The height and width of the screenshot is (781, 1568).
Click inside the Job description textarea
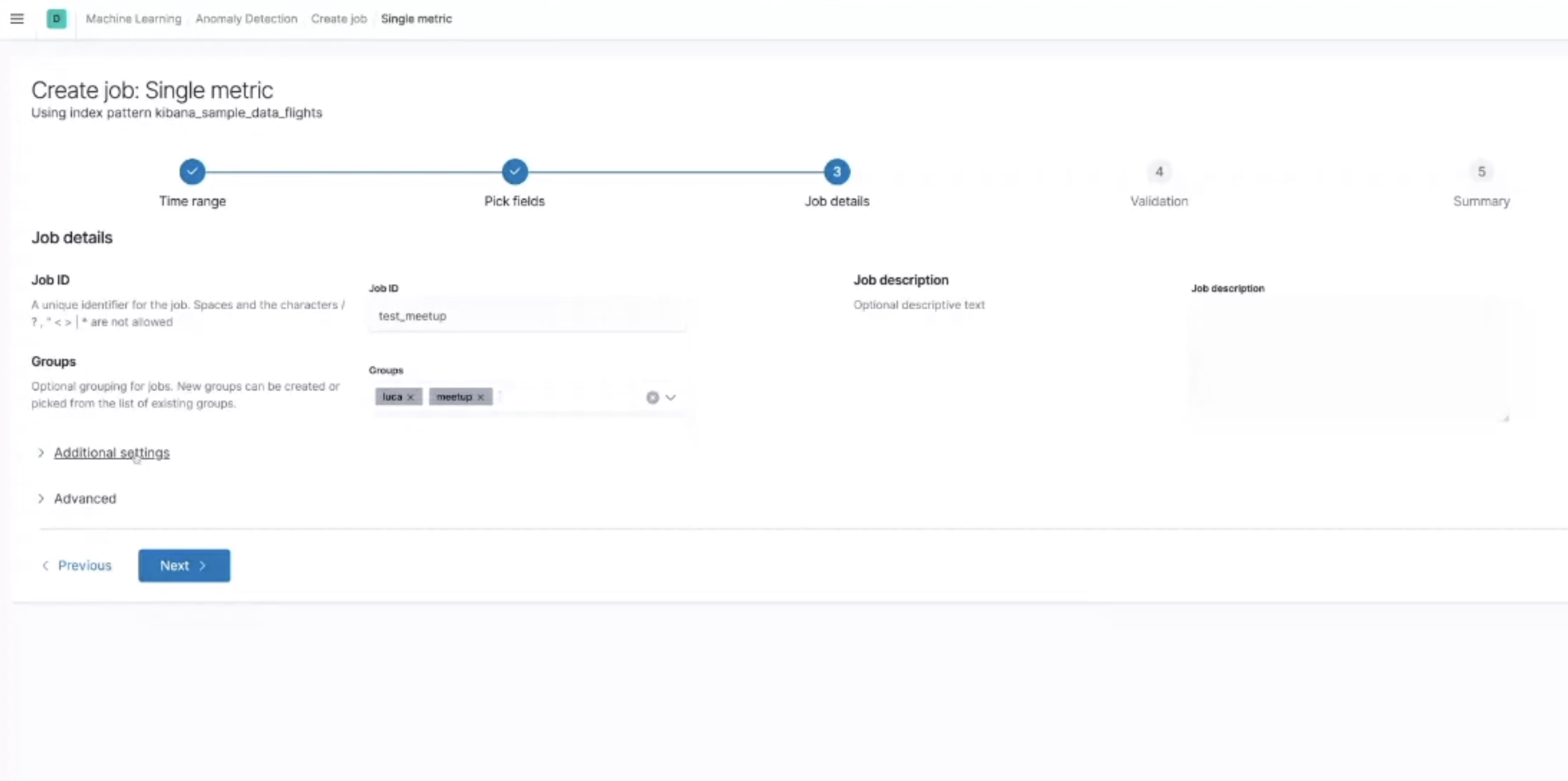click(x=1349, y=359)
